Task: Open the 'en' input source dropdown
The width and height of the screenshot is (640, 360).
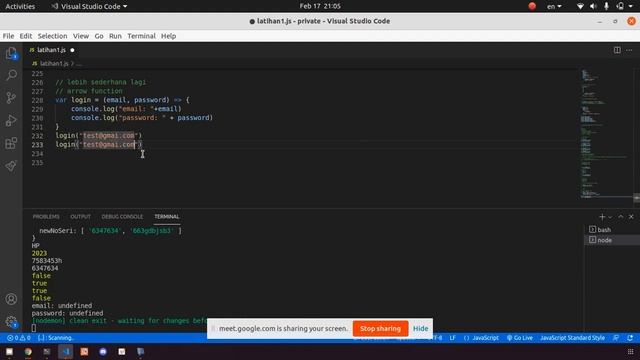Action: coord(554,6)
